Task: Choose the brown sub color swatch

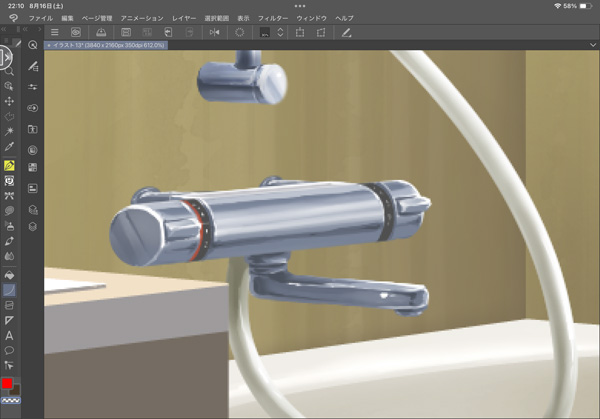Action: 15,391
